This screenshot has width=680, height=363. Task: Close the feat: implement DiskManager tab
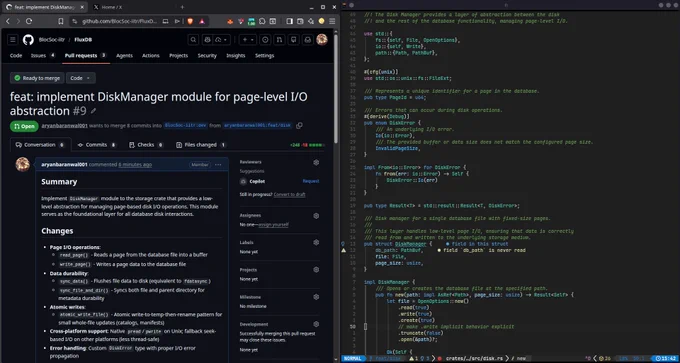pyautogui.click(x=82, y=7)
